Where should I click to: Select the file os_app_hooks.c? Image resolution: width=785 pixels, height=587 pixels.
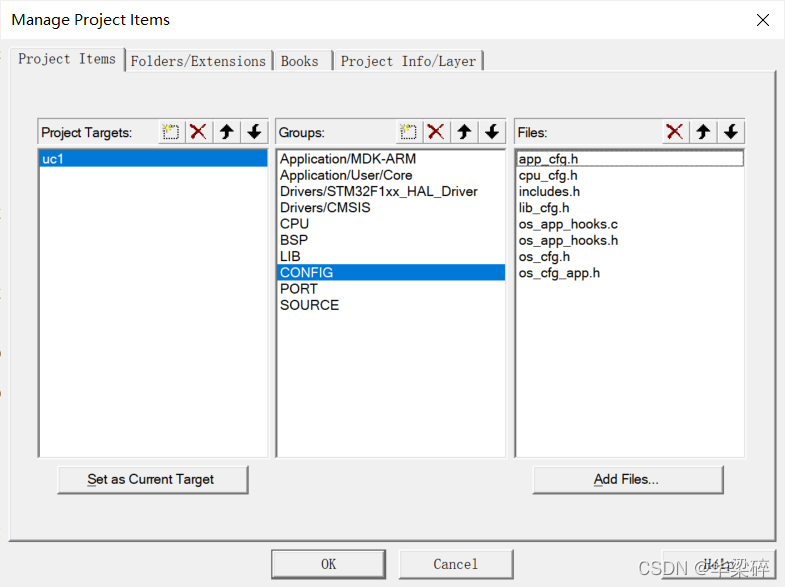[x=630, y=224]
